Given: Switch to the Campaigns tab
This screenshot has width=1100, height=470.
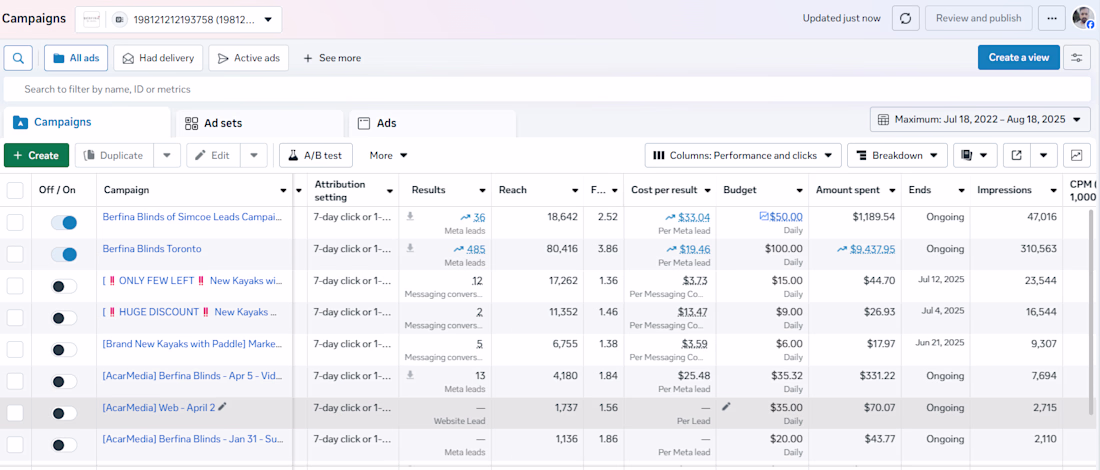Looking at the screenshot, I should click(x=87, y=122).
